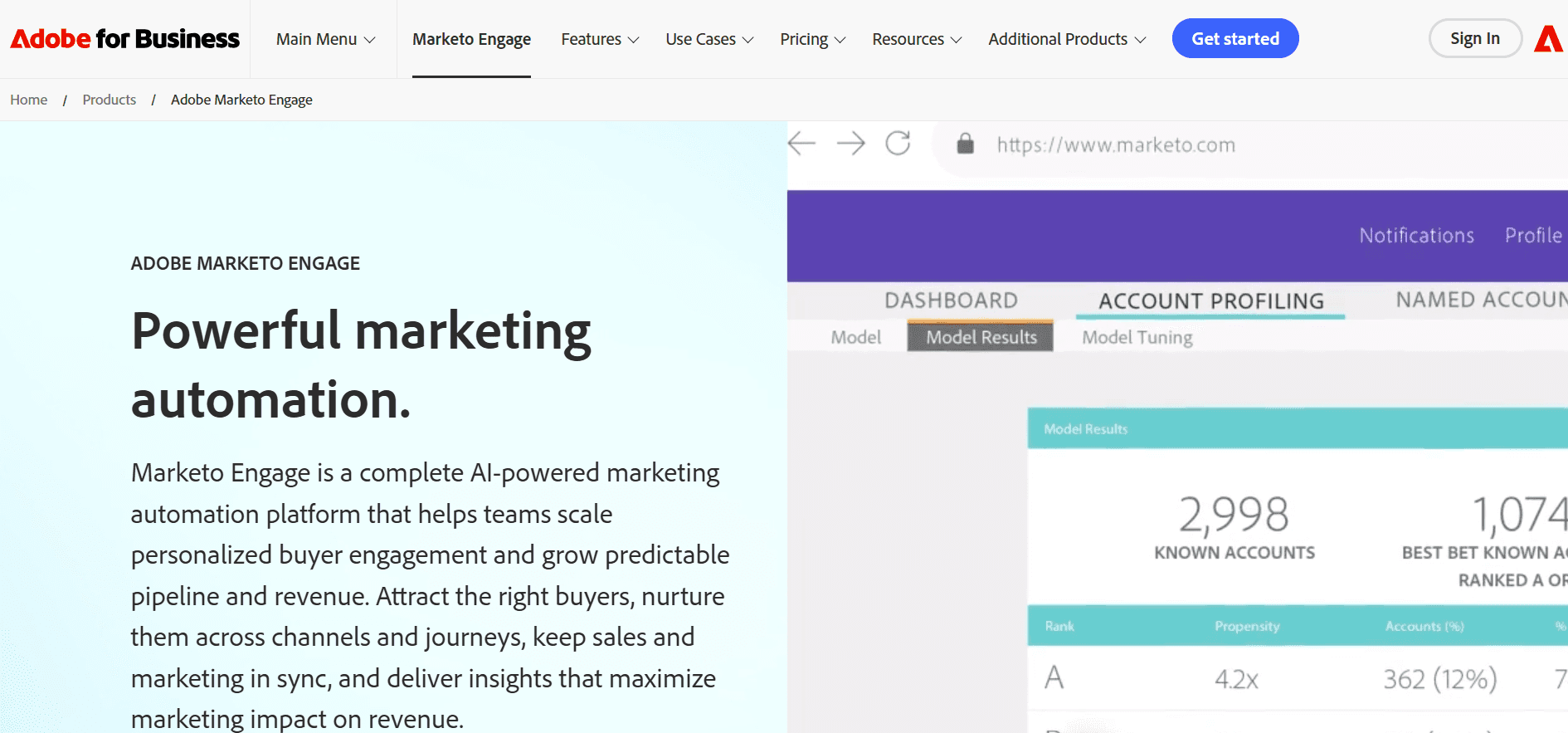The height and width of the screenshot is (733, 1568).
Task: Open the Adobe red logo icon
Action: click(1550, 38)
